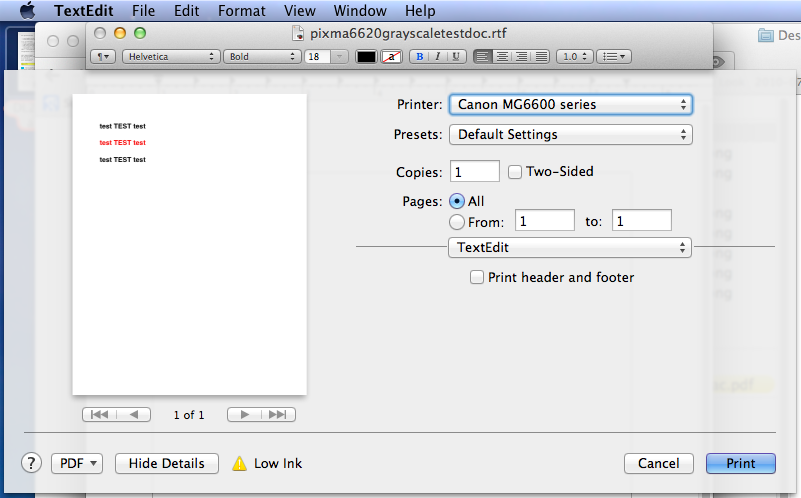Image resolution: width=801 pixels, height=498 pixels.
Task: Jump to first page of preview
Action: tap(100, 414)
